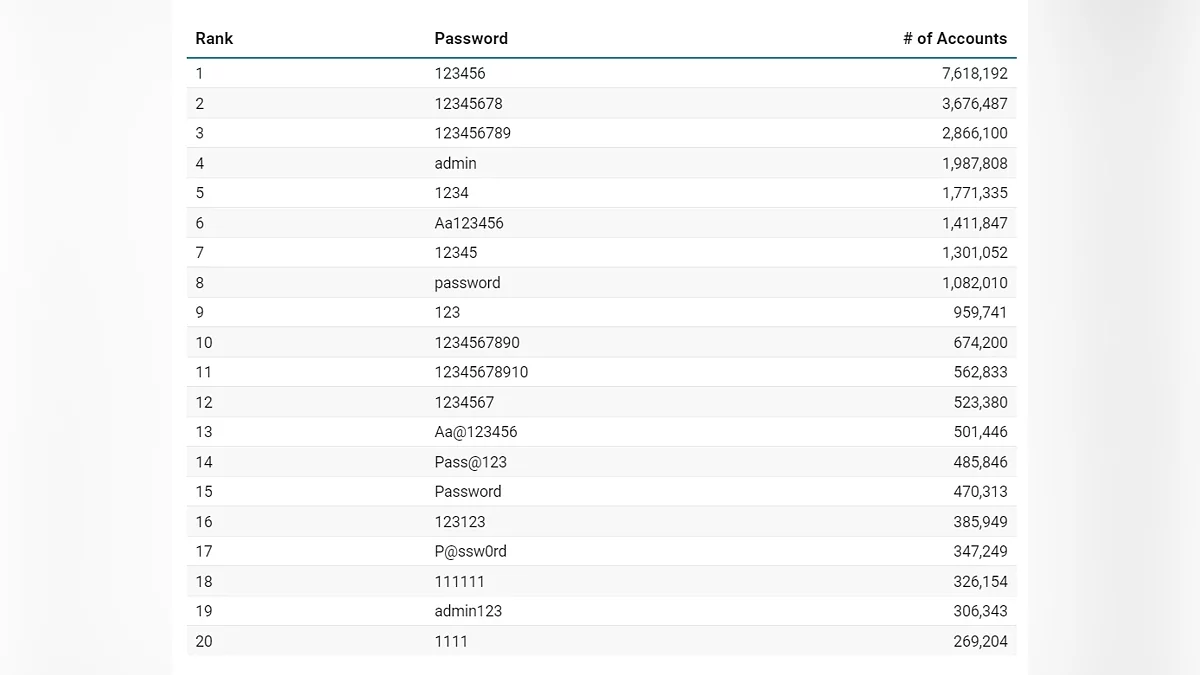This screenshot has width=1200, height=675.
Task: Click the '12345678910' password entry
Action: (x=481, y=372)
